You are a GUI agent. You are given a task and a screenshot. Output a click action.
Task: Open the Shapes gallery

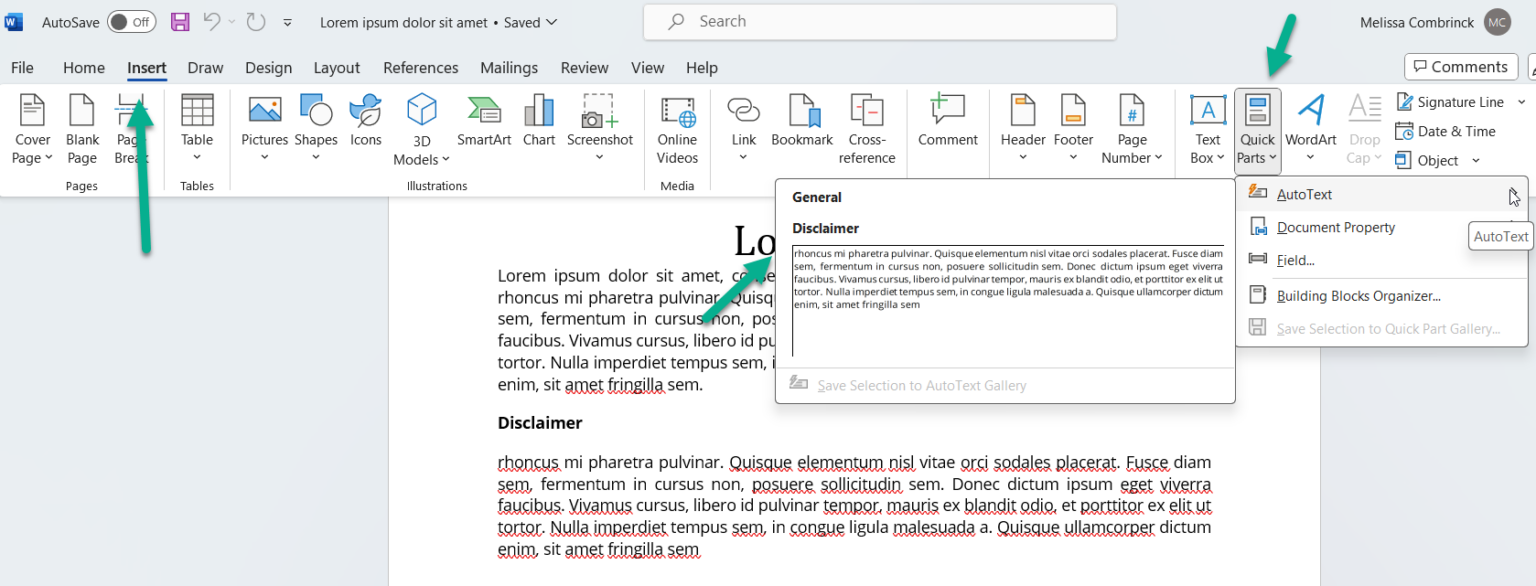tap(315, 129)
